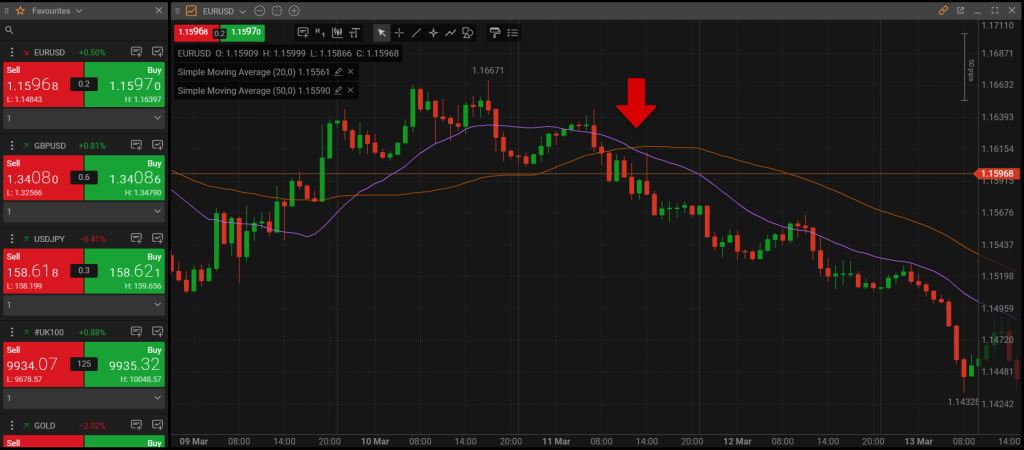Click the paint roller chart style icon
This screenshot has height=450, width=1024.
pyautogui.click(x=494, y=32)
